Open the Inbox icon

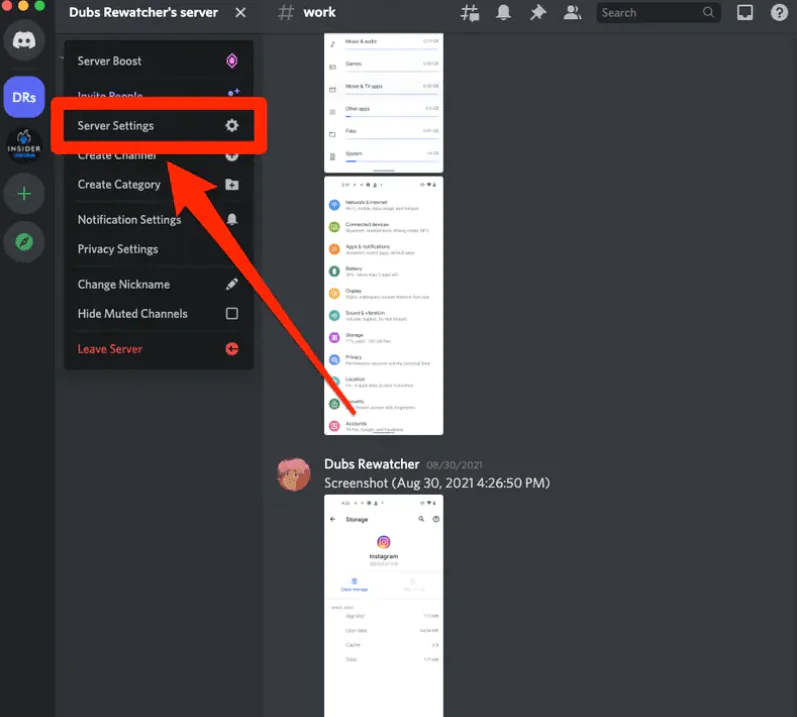(x=745, y=12)
